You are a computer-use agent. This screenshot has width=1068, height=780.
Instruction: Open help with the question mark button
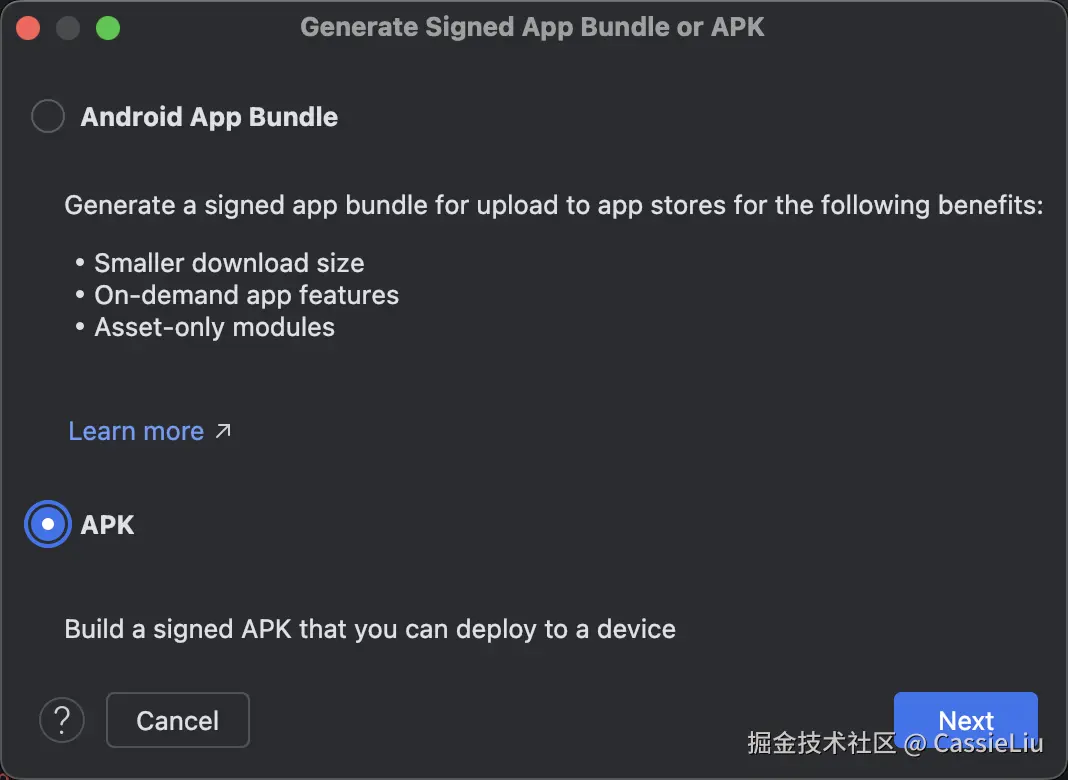[62, 720]
